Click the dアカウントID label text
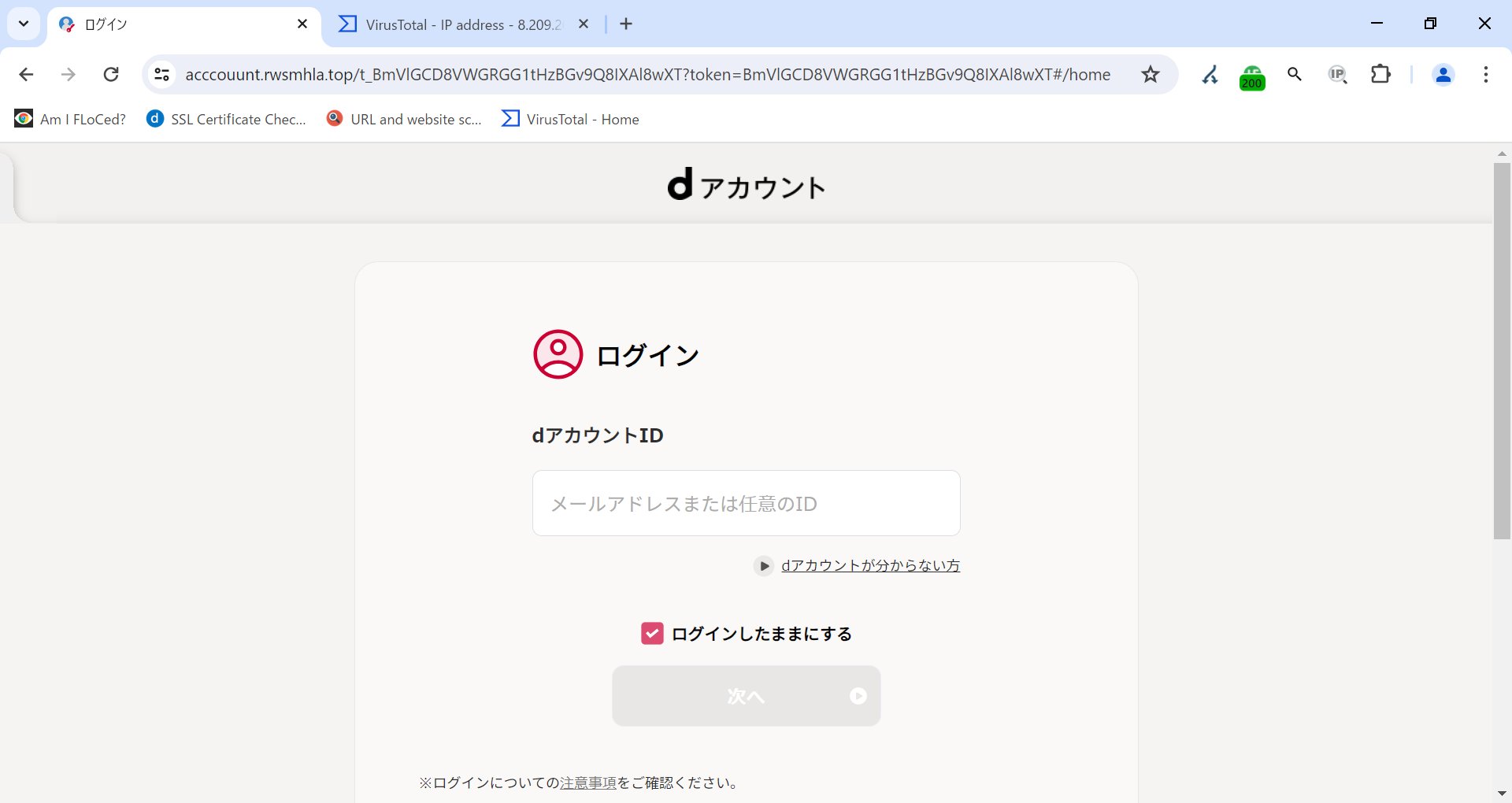The height and width of the screenshot is (803, 1512). click(598, 435)
